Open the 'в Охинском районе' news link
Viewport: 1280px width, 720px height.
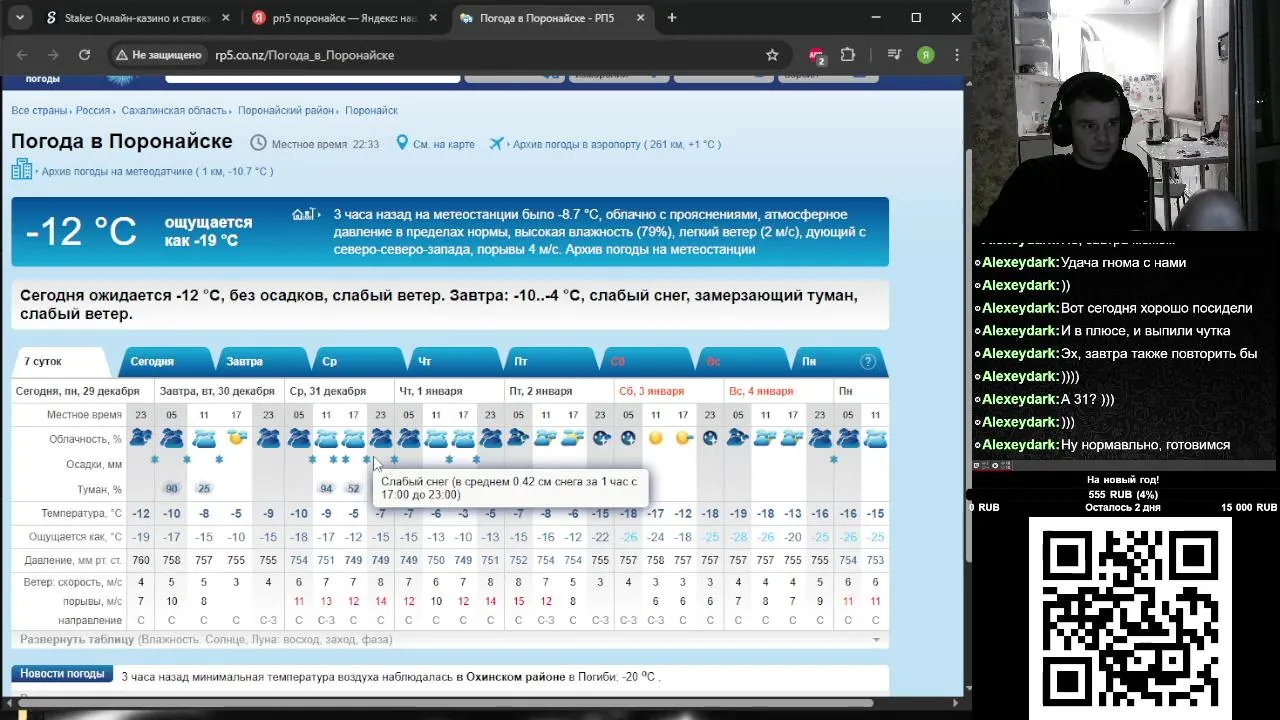pos(510,677)
